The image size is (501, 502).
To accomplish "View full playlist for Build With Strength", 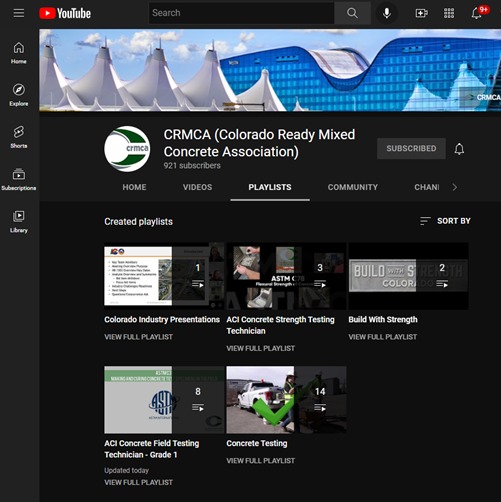I will (383, 337).
